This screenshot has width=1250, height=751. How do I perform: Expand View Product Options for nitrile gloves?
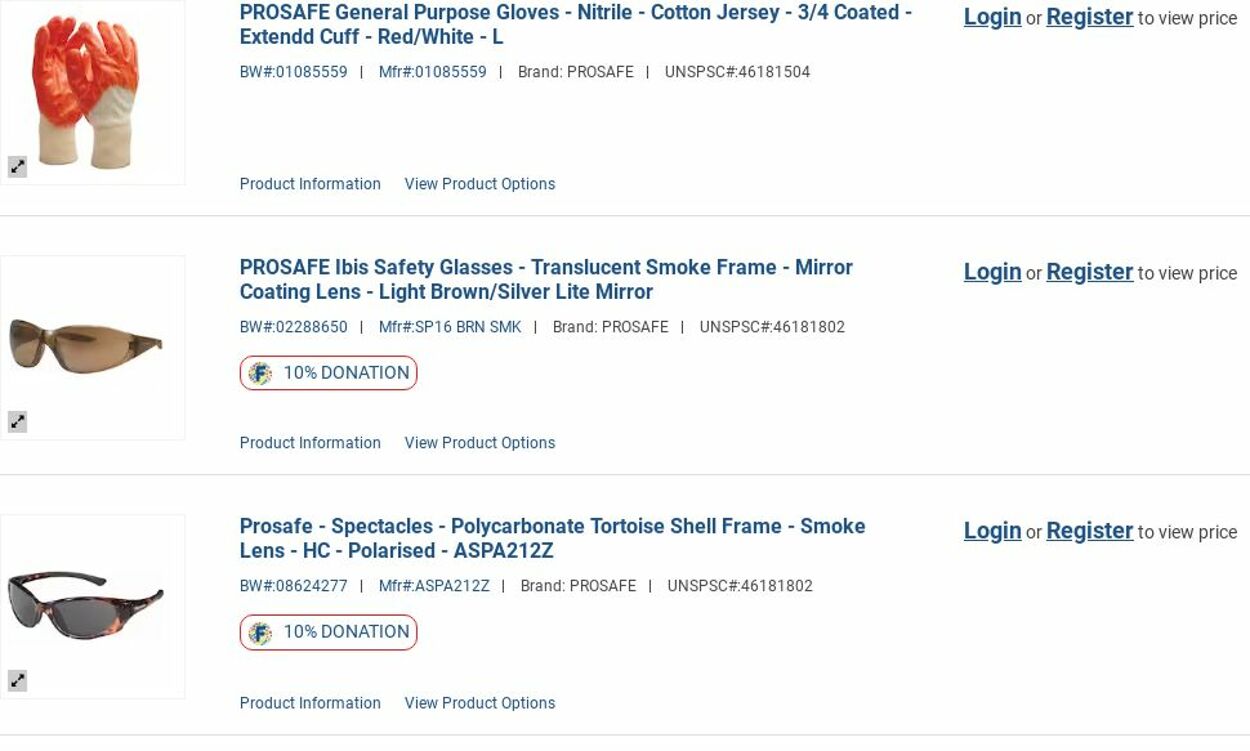click(479, 184)
